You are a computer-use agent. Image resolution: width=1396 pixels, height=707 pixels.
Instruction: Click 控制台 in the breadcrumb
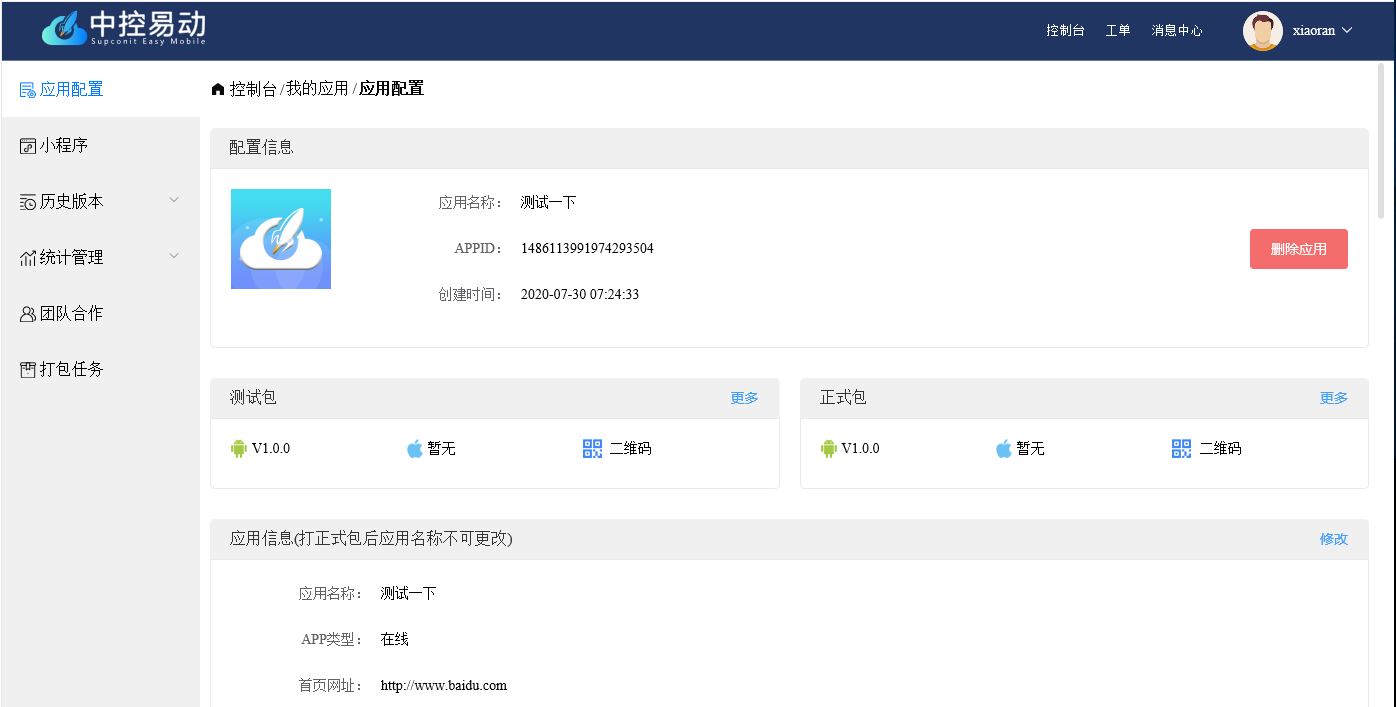[253, 89]
